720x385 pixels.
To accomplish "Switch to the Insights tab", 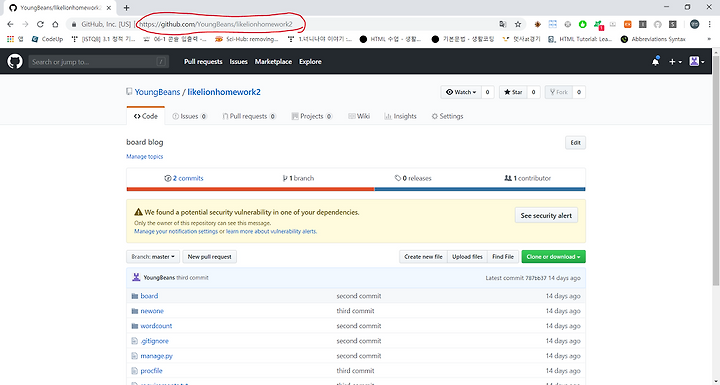I will 400,116.
